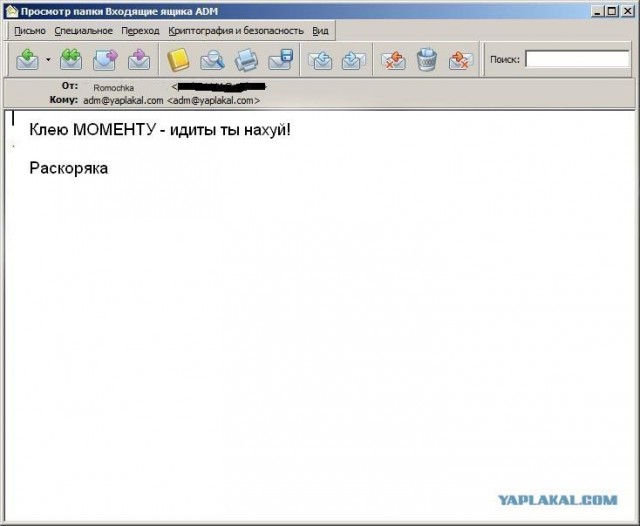
Task: Focus the Поиск search field
Action: (577, 59)
